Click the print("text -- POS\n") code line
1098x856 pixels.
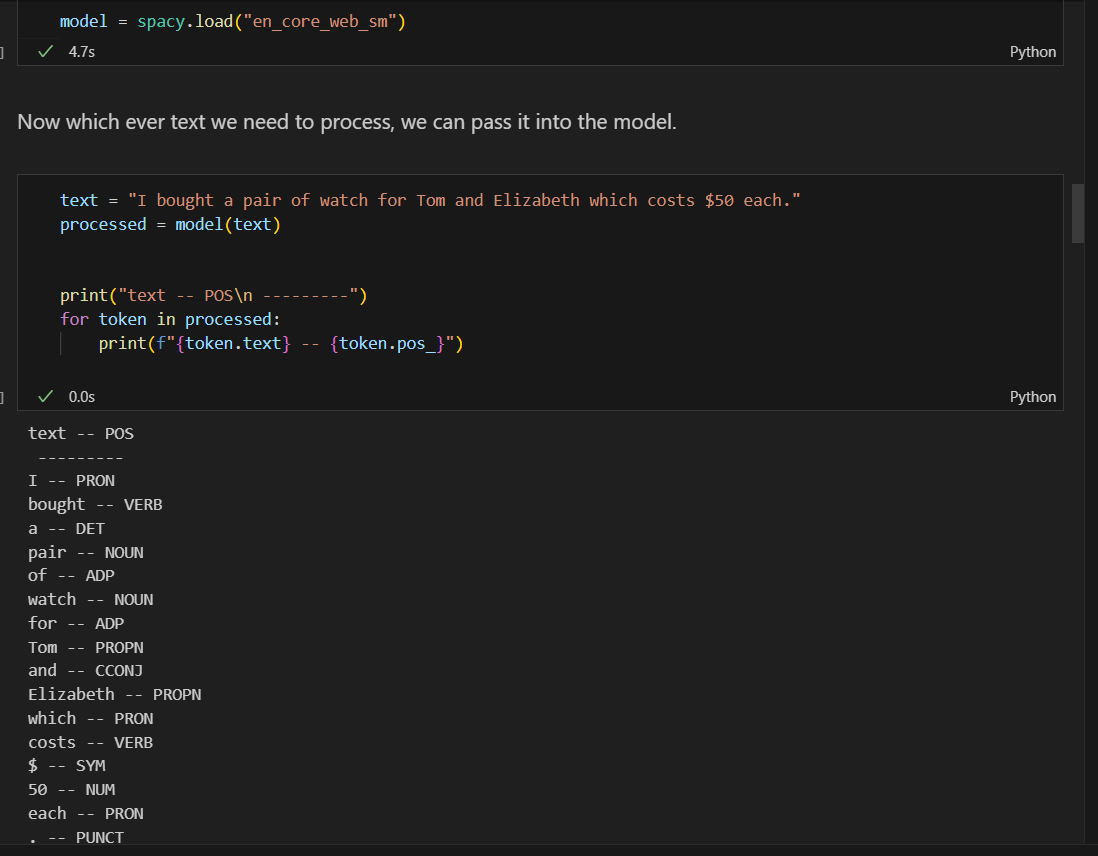point(213,296)
